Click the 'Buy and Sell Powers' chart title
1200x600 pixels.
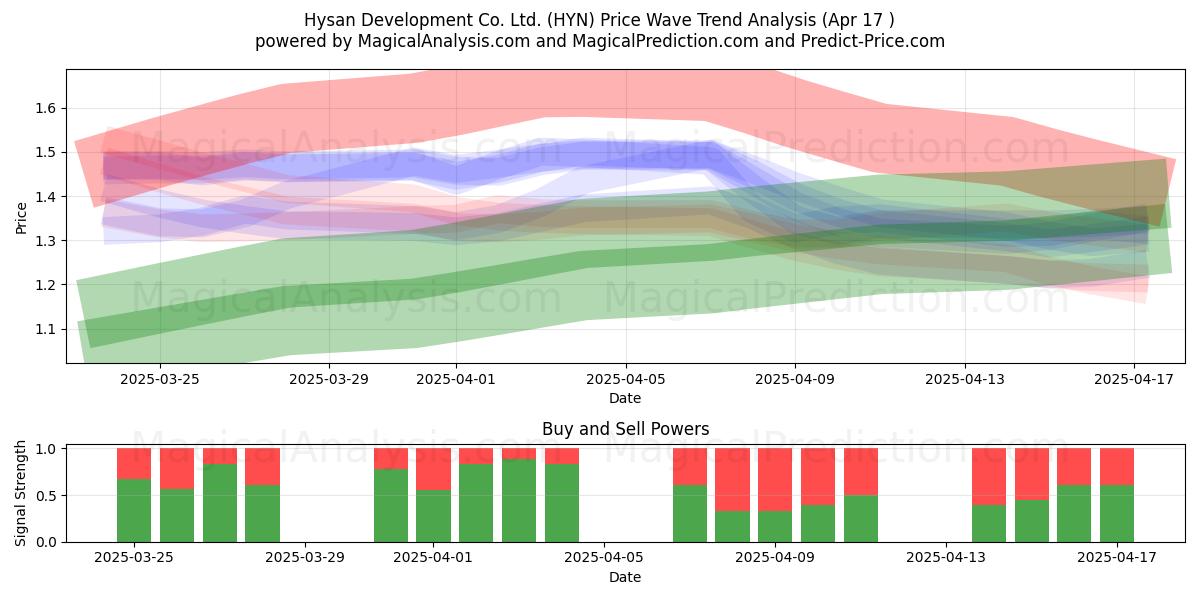pyautogui.click(x=626, y=429)
